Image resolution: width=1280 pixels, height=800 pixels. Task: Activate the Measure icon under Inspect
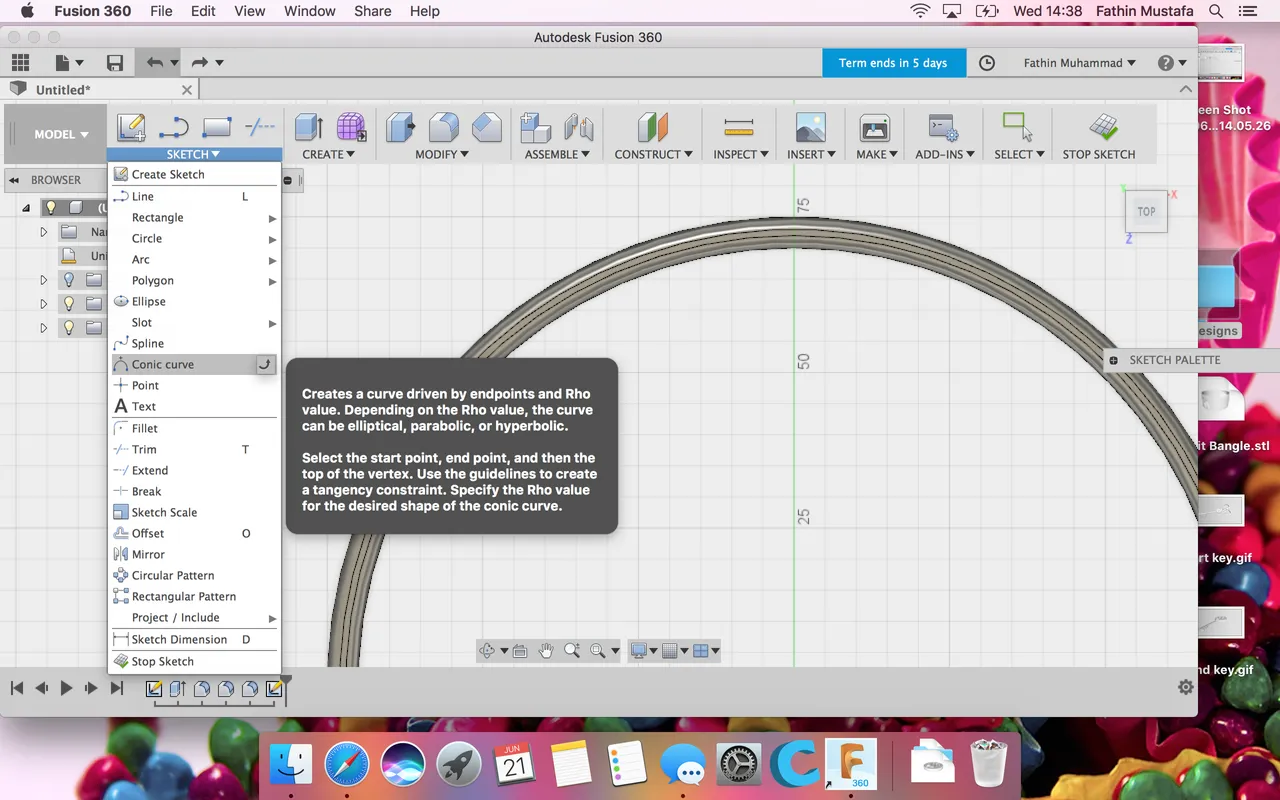pos(739,127)
